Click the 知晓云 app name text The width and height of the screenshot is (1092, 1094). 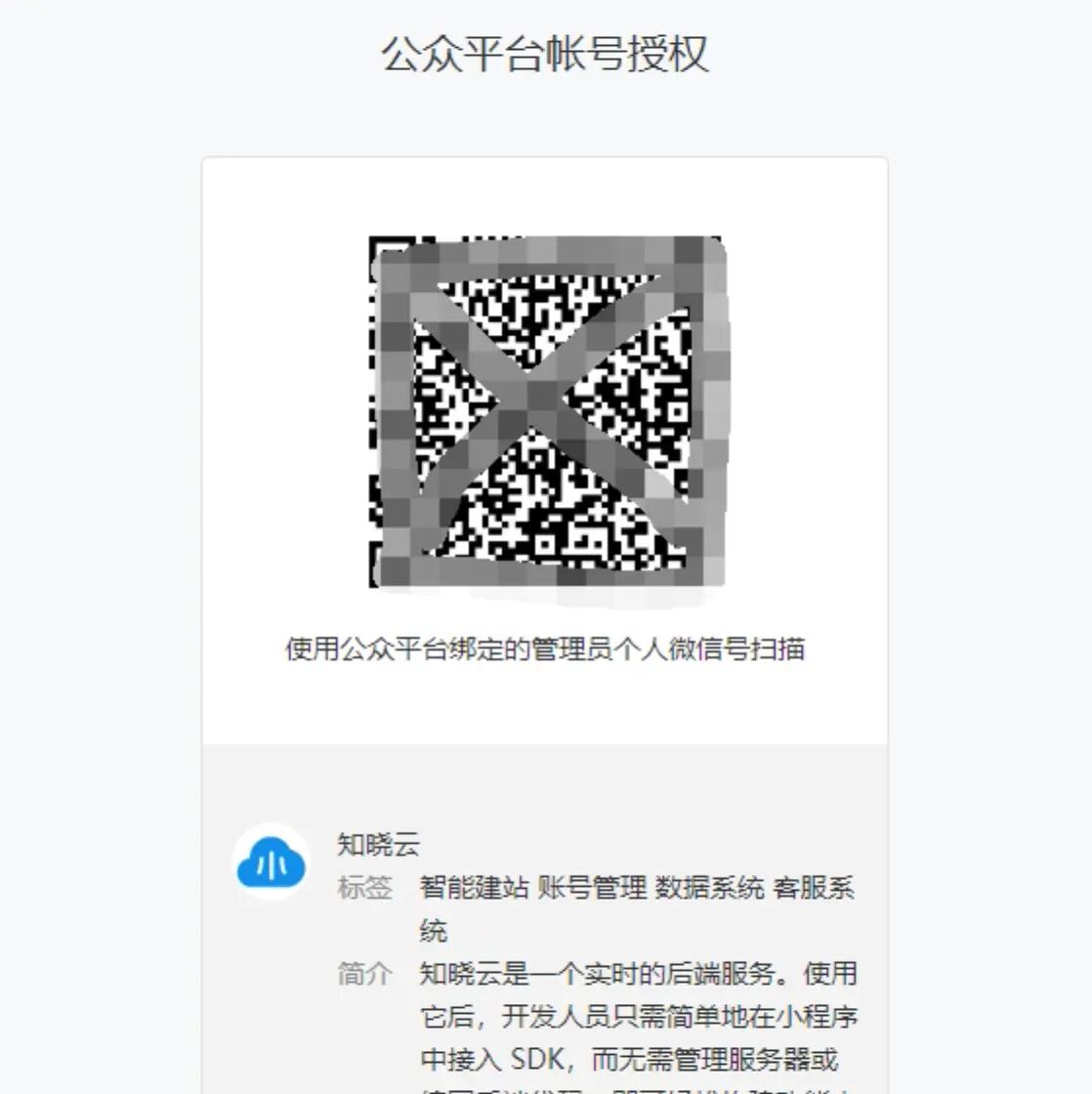click(379, 844)
